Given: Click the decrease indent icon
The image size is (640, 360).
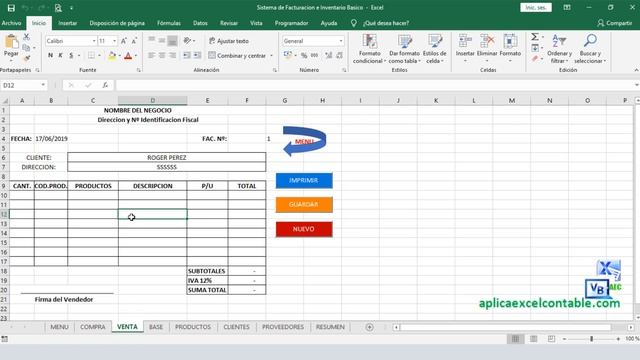Looking at the screenshot, I should 187,56.
